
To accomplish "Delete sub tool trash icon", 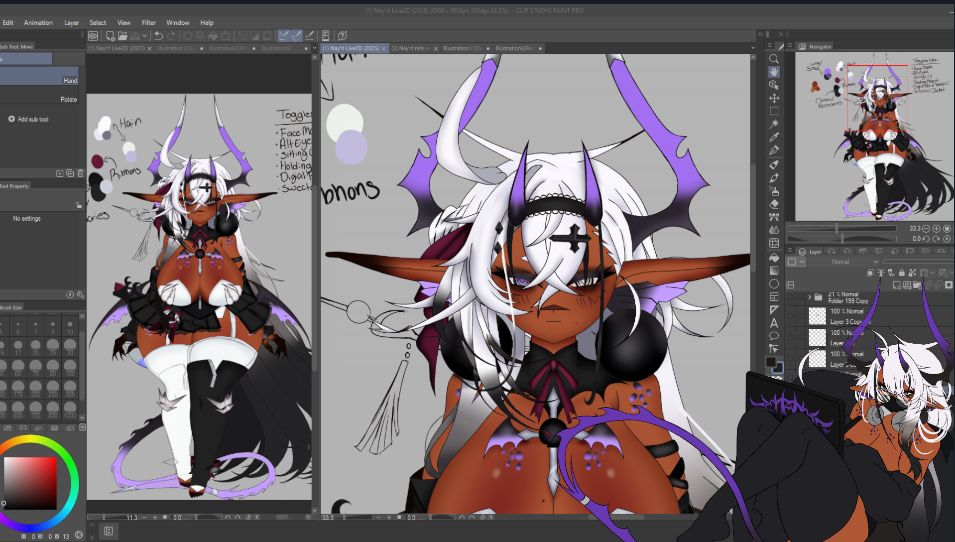I will tap(80, 174).
